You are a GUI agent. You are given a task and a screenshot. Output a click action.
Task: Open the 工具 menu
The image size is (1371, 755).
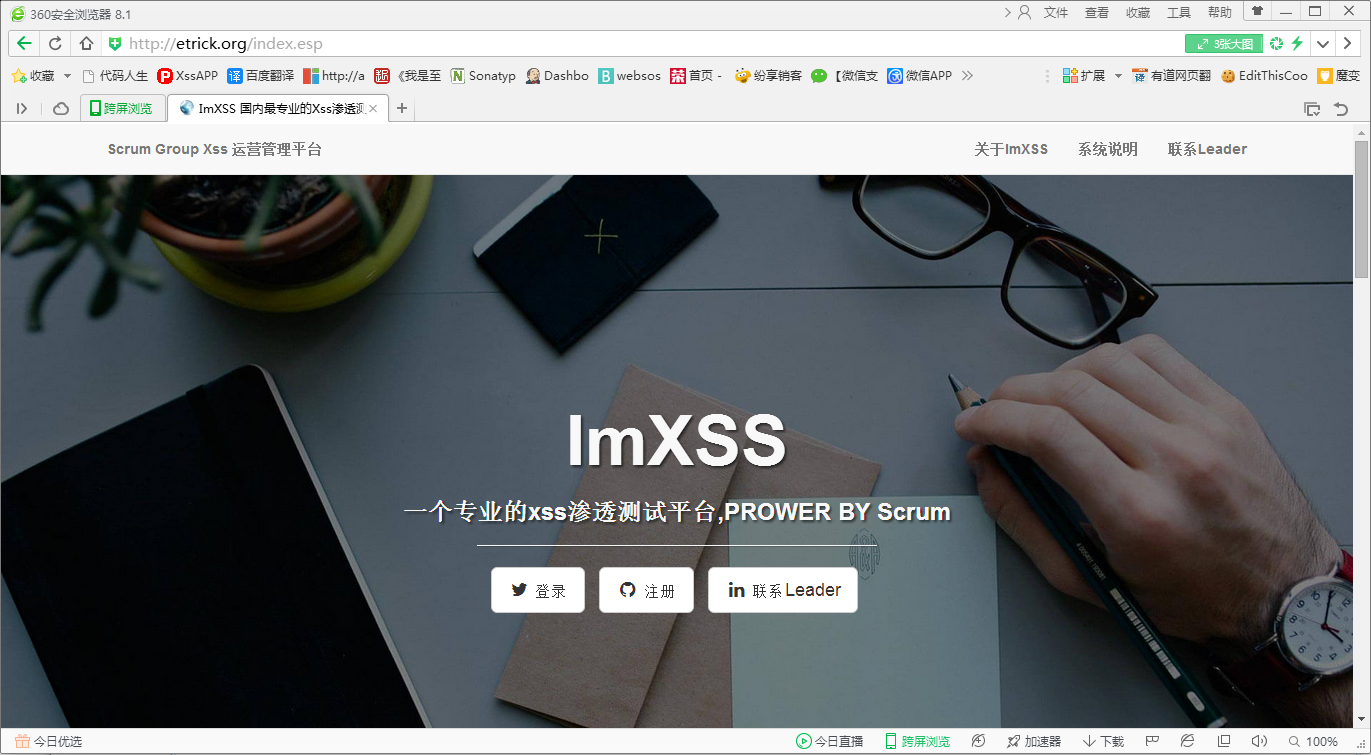point(1179,13)
